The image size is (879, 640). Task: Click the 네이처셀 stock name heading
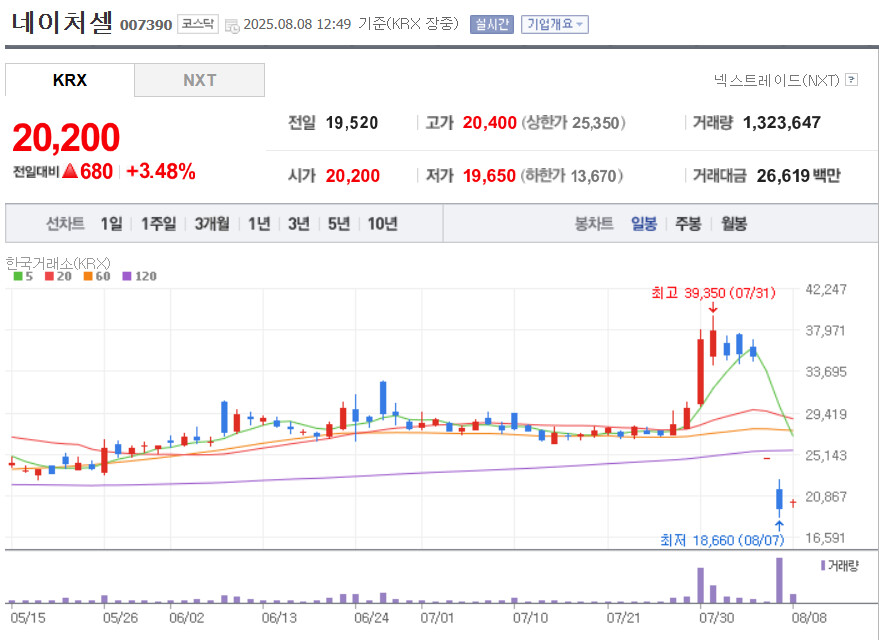62,23
